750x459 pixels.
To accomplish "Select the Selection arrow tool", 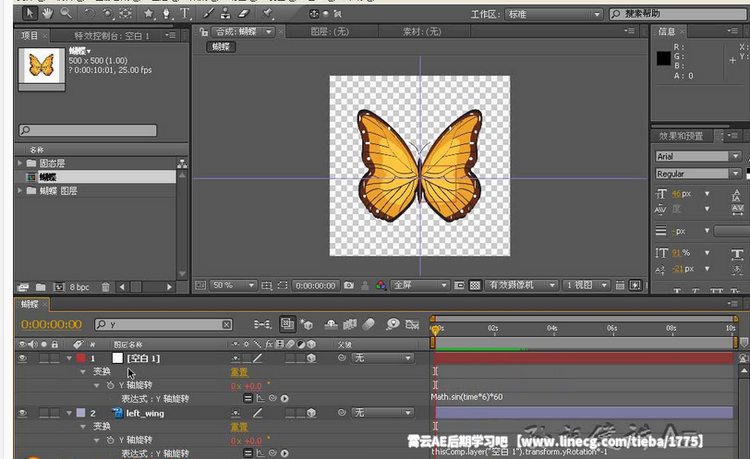I will point(30,13).
